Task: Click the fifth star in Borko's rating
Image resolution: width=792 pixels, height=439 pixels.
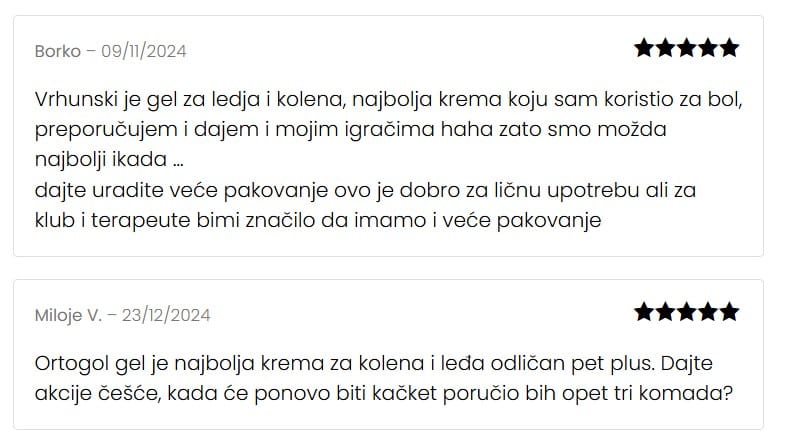Action: pyautogui.click(x=729, y=48)
